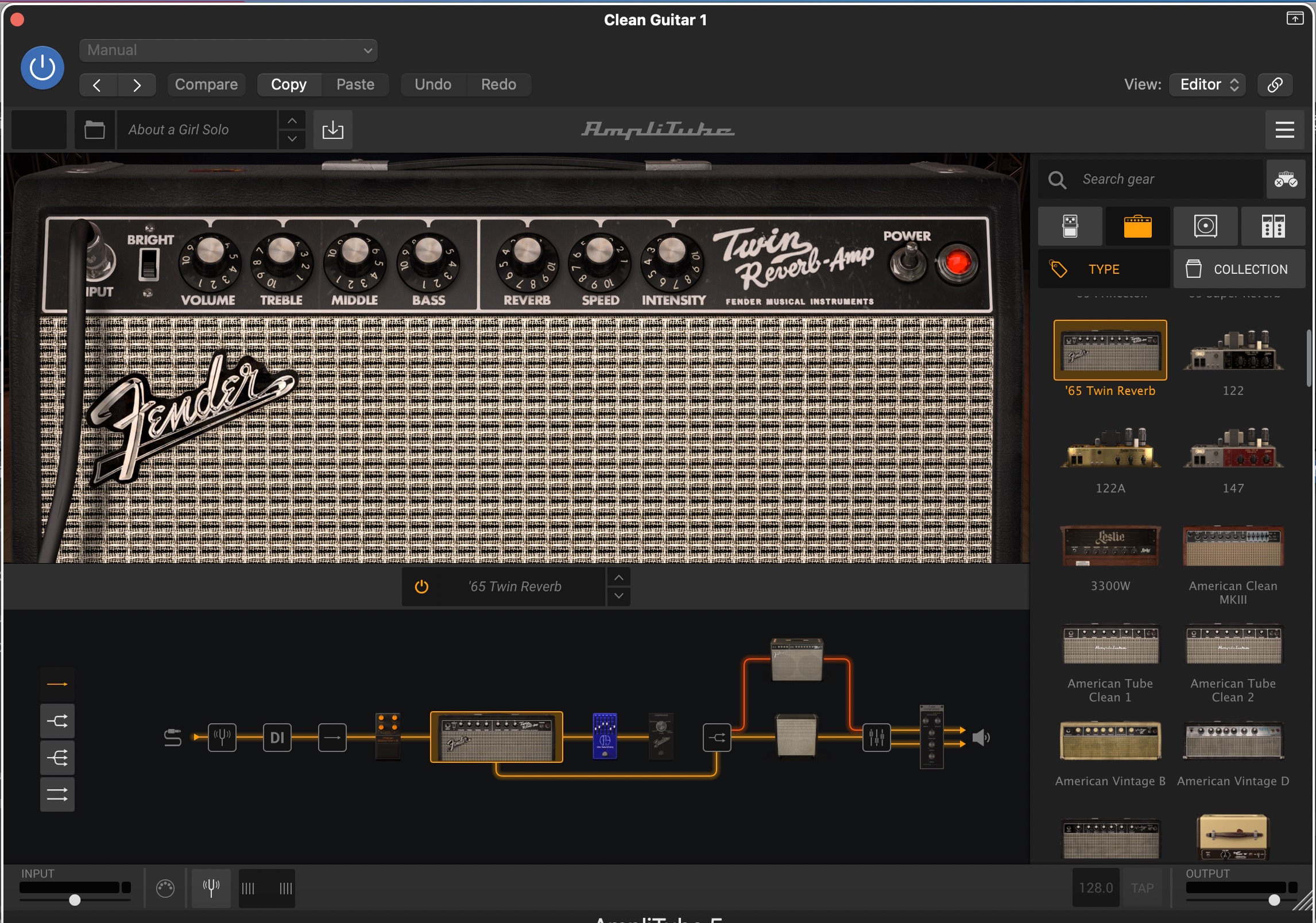Select the stomp pedal gear category
Image resolution: width=1316 pixels, height=923 pixels.
click(x=1070, y=226)
